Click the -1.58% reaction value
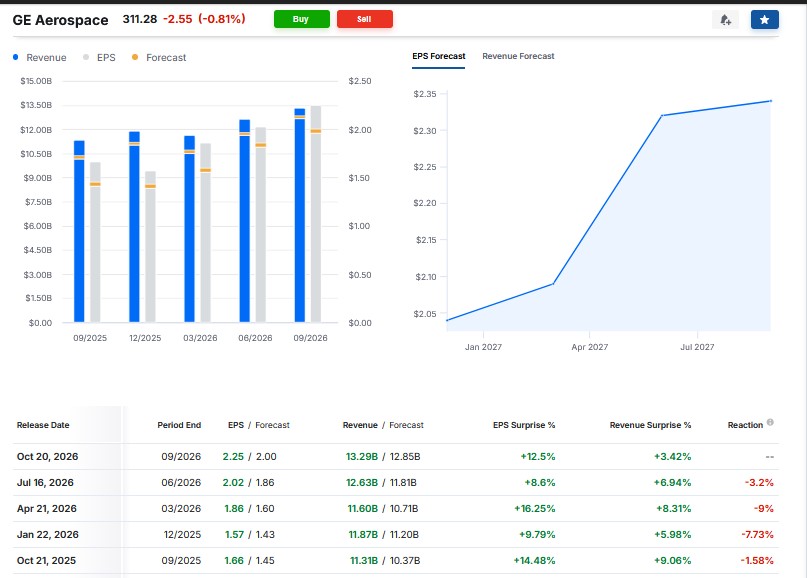Screen dimensions: 807x578 757,561
